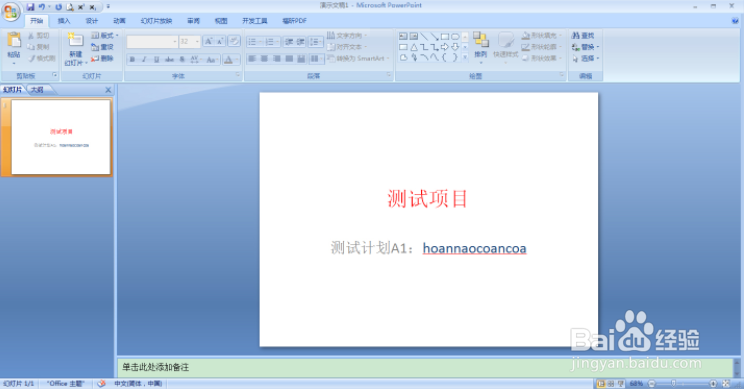Toggle italic formatting
Screen dimensions: 744x389
coord(144,59)
